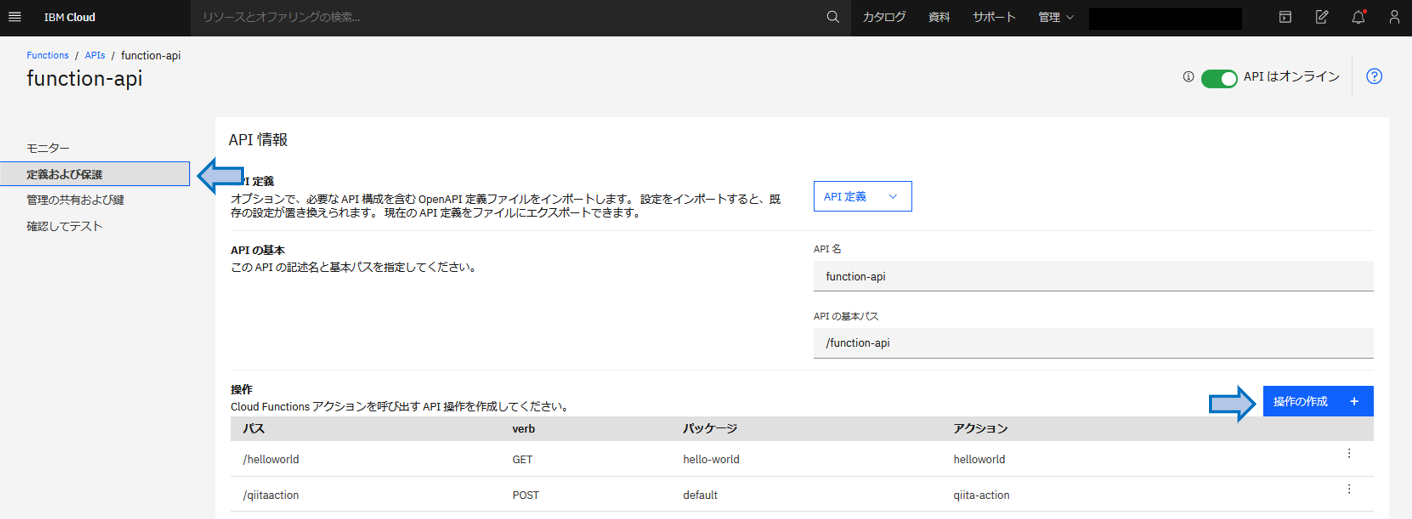Click the default package cell
This screenshot has height=519, width=1412.
[700, 495]
